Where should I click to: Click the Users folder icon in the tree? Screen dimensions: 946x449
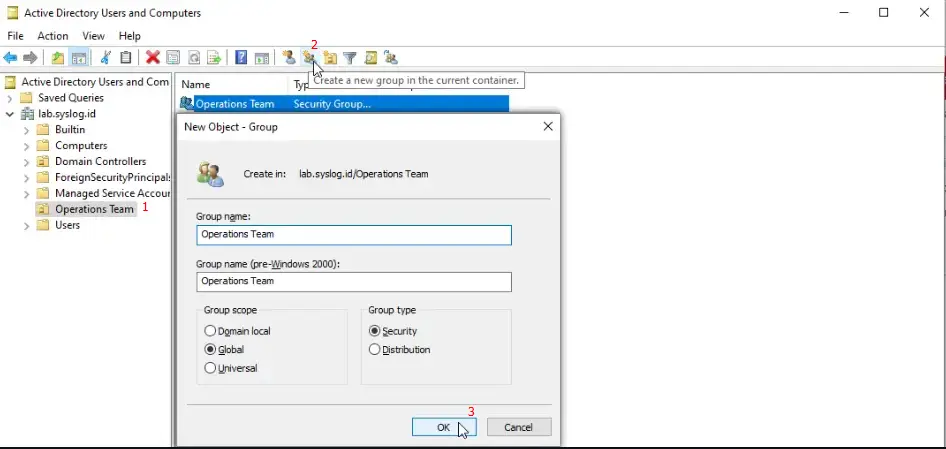43,225
